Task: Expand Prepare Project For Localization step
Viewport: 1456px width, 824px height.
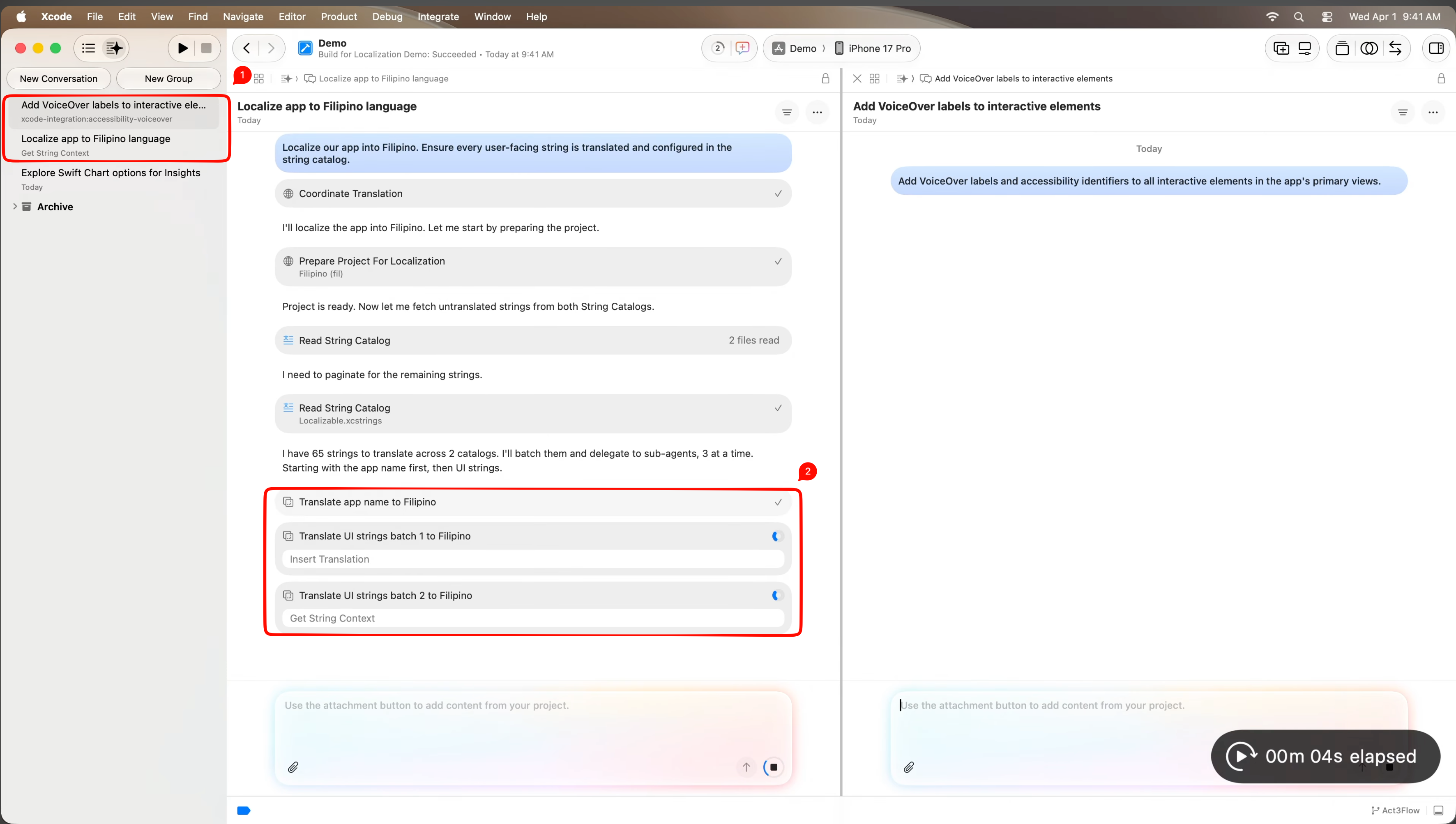Action: pyautogui.click(x=533, y=267)
